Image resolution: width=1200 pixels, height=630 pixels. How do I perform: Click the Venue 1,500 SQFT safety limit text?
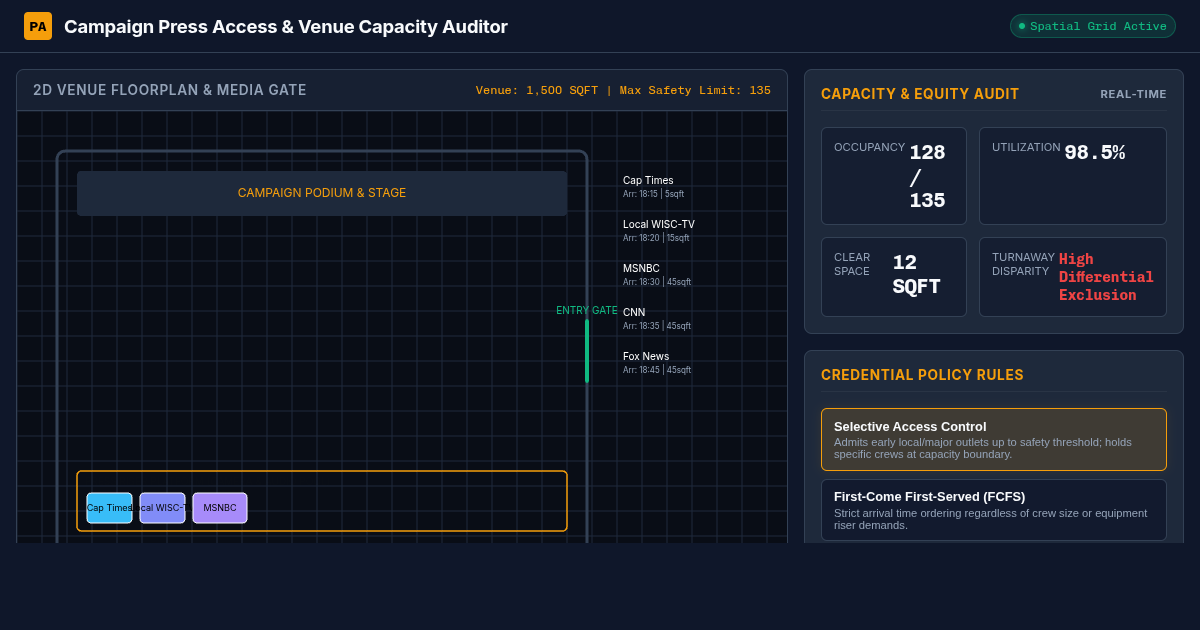[x=623, y=90]
